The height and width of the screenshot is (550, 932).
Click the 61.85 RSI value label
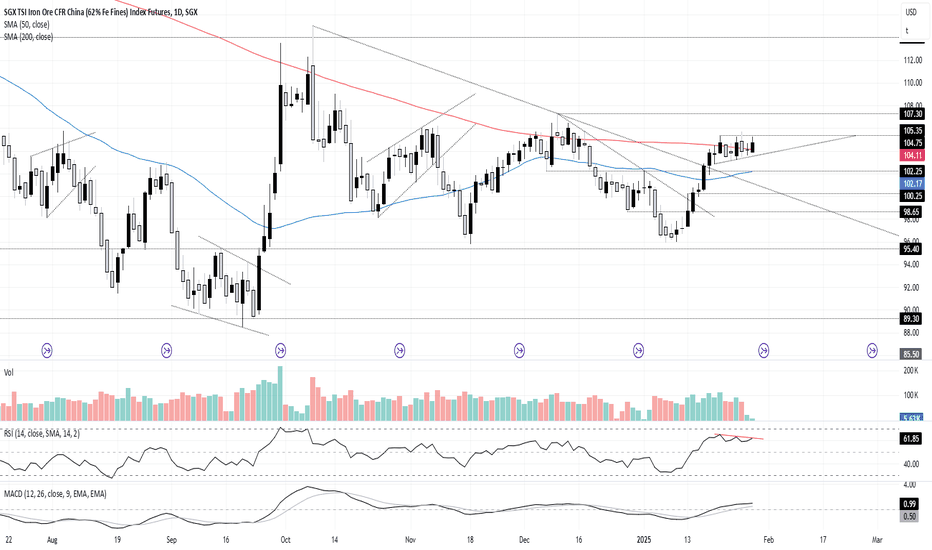(x=912, y=439)
